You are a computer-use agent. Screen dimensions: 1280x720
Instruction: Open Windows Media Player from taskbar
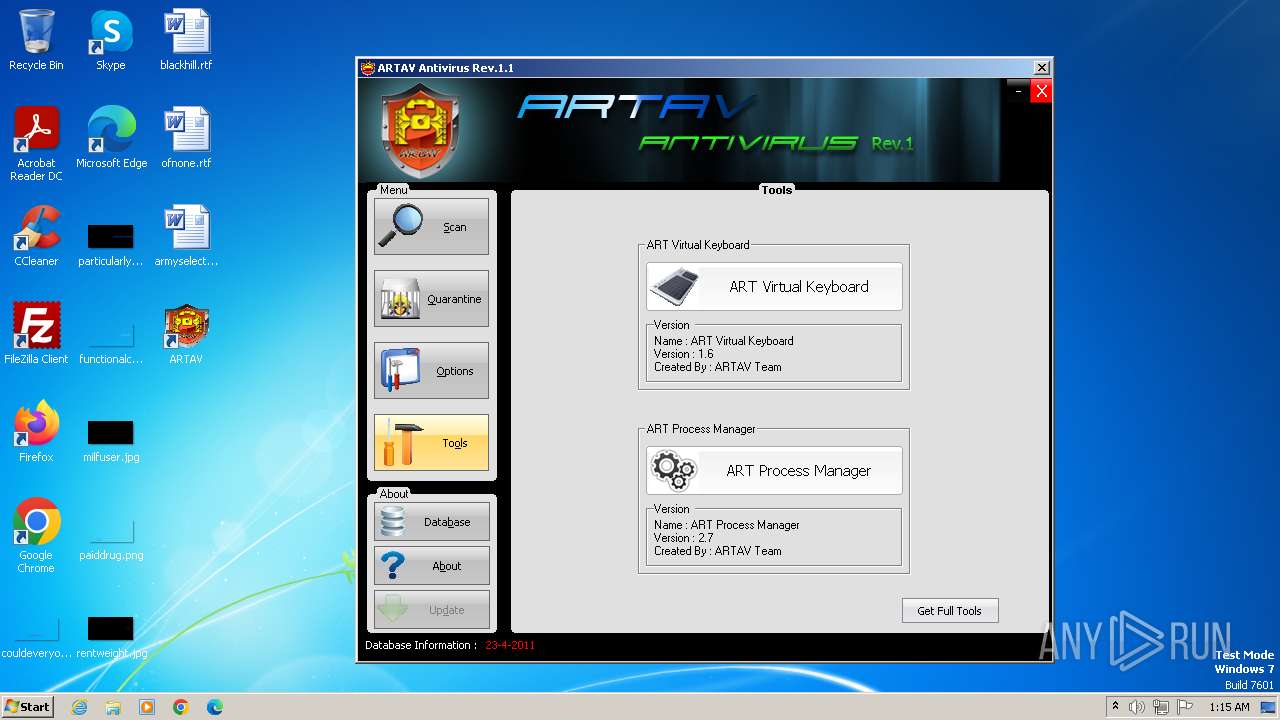pyautogui.click(x=147, y=707)
